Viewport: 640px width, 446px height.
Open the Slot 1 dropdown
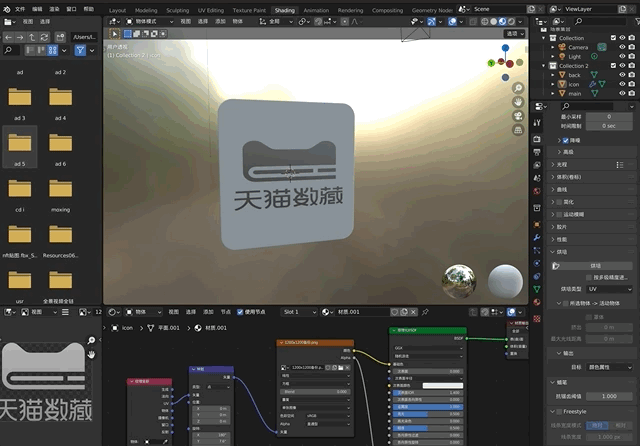pos(300,312)
